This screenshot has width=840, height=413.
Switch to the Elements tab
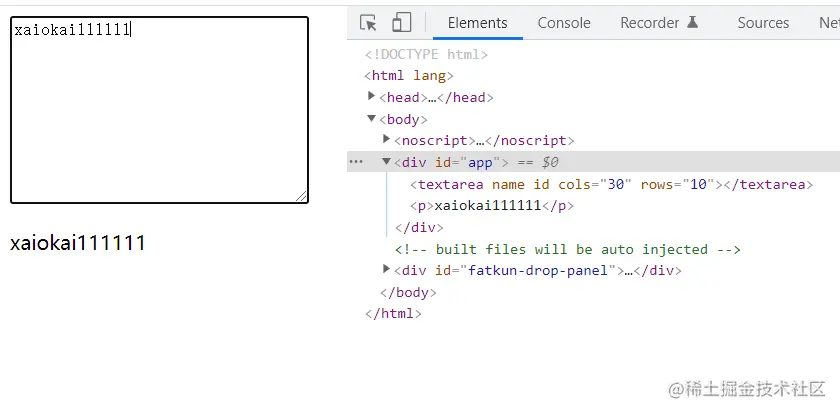pos(477,23)
